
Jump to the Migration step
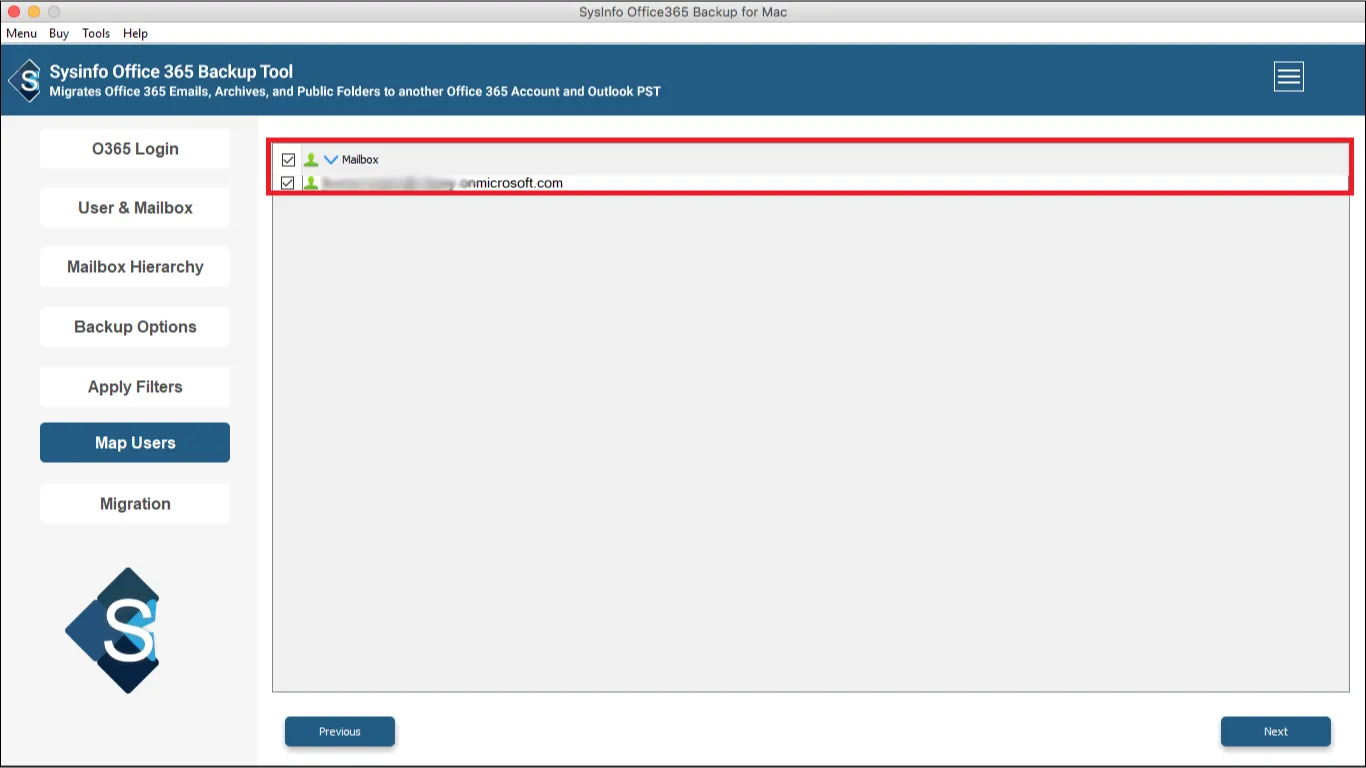135,504
